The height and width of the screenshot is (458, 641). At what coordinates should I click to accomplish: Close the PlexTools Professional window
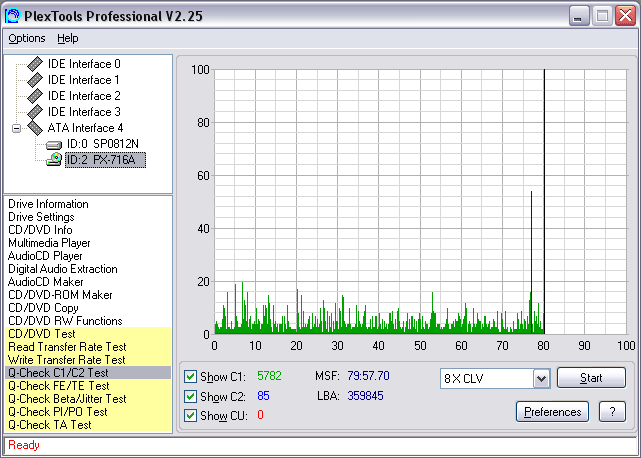[625, 16]
